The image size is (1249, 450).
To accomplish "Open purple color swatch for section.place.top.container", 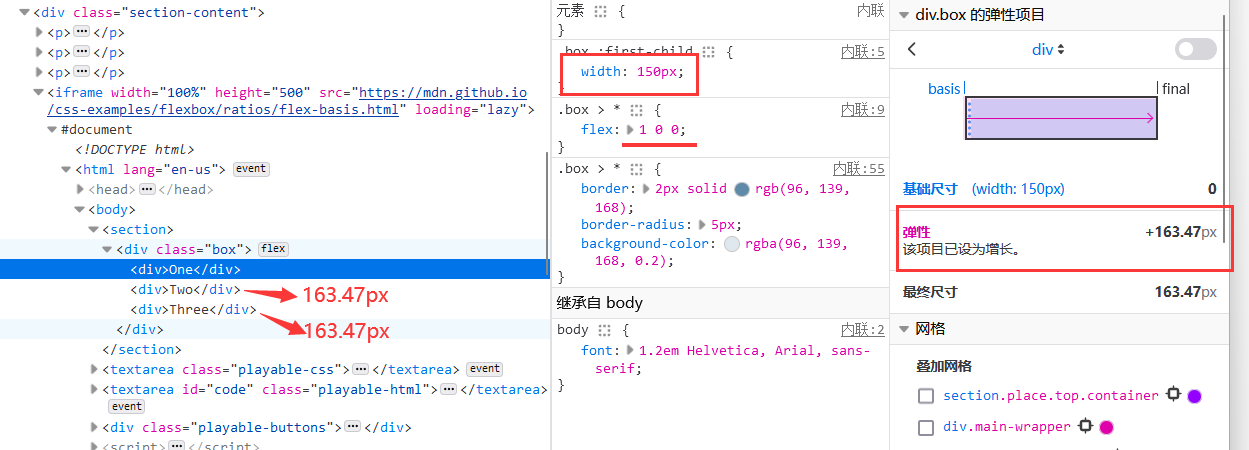I will coord(1194,396).
